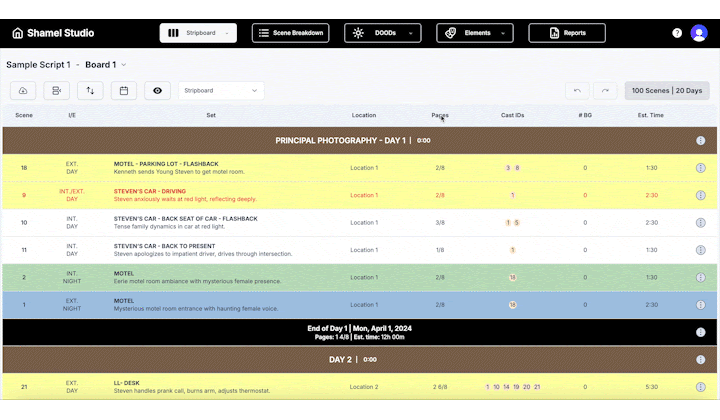Click the 5:30 estimated time for scene 21
The height and width of the screenshot is (420, 720).
coord(652,387)
